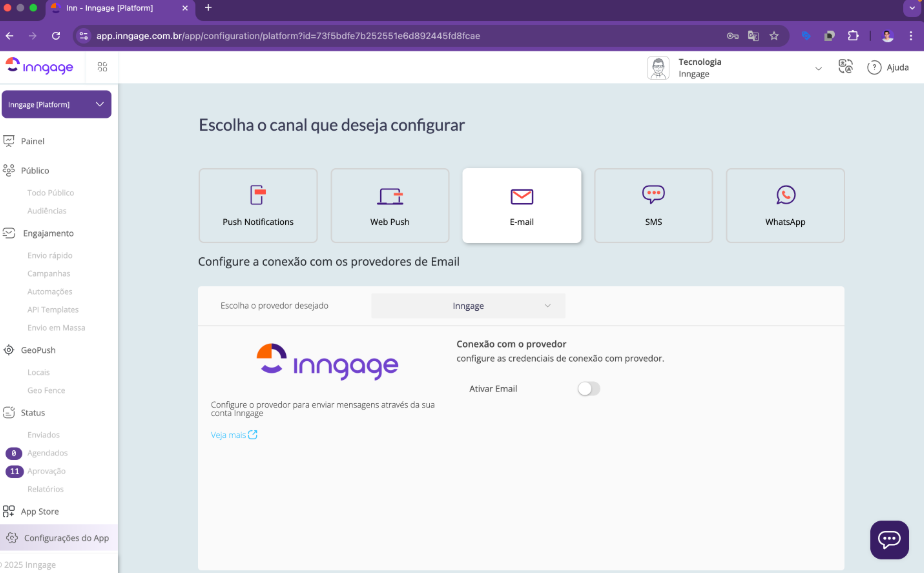This screenshot has height=573, width=924.
Task: Click the Ajuda question mark icon
Action: (x=874, y=68)
